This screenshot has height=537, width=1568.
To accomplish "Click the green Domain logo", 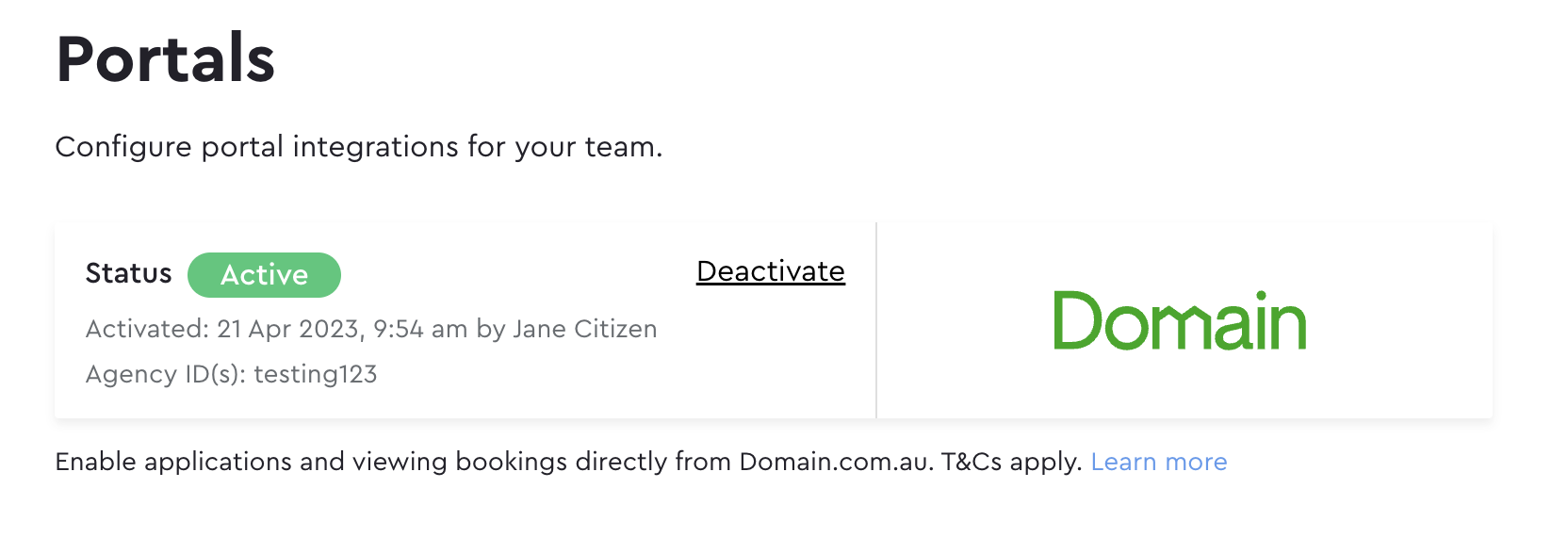I will 1180,320.
